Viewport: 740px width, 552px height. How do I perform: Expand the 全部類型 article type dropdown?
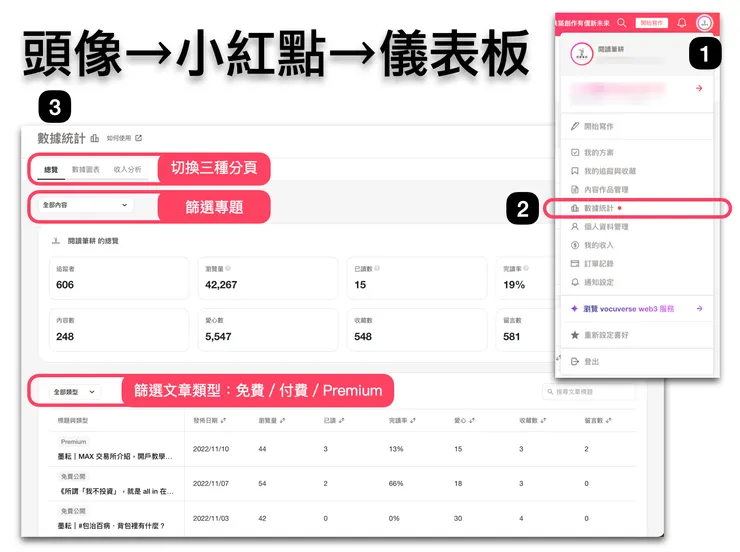[75, 392]
